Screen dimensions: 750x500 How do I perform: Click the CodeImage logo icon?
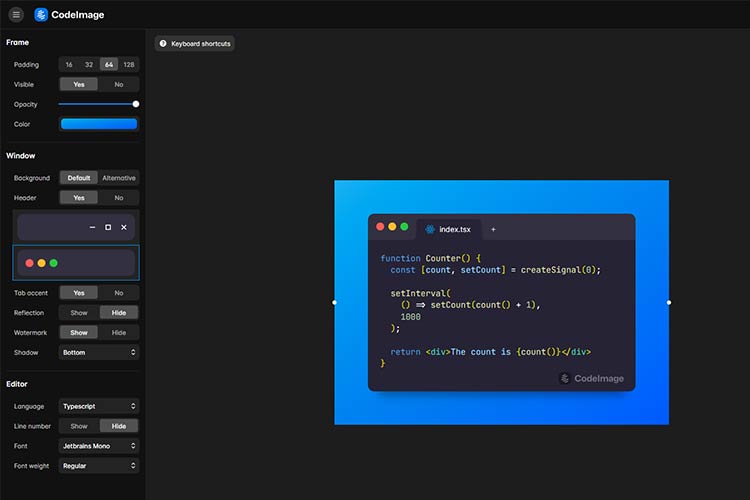coord(41,15)
